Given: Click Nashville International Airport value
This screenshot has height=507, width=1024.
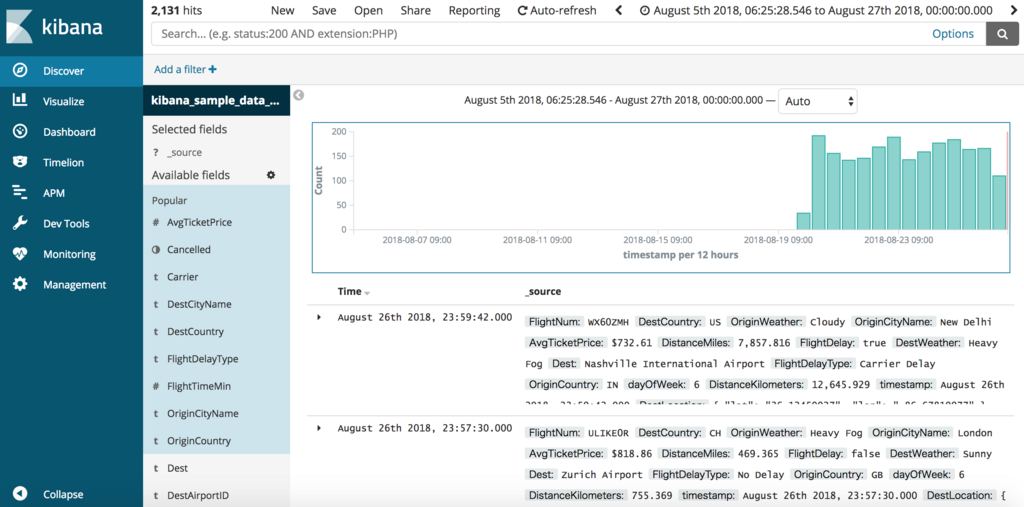Looking at the screenshot, I should [x=675, y=363].
